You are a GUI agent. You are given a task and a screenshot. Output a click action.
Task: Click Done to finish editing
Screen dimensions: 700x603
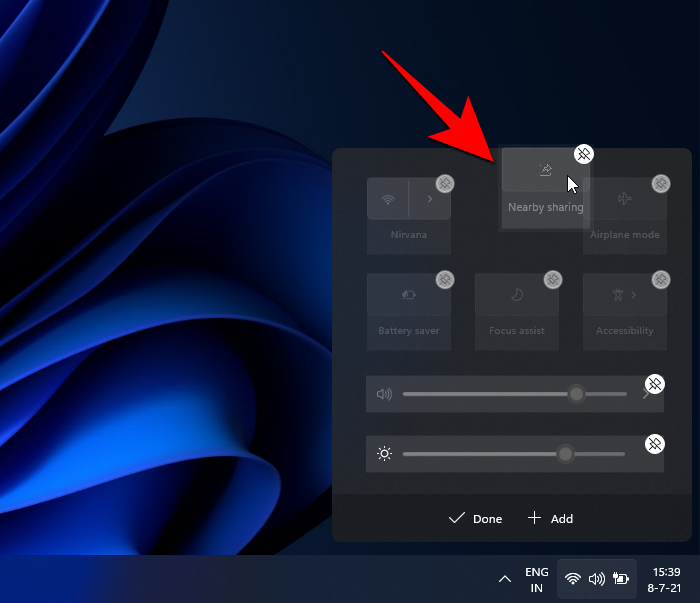point(476,518)
